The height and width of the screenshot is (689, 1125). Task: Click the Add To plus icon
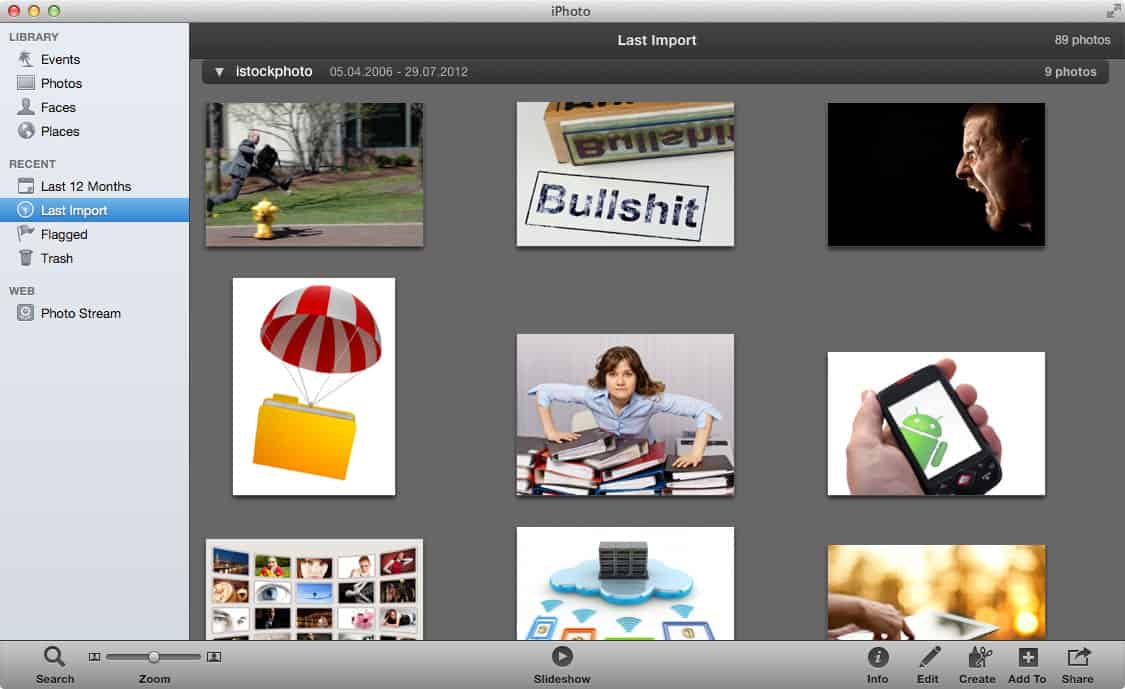coord(1027,657)
